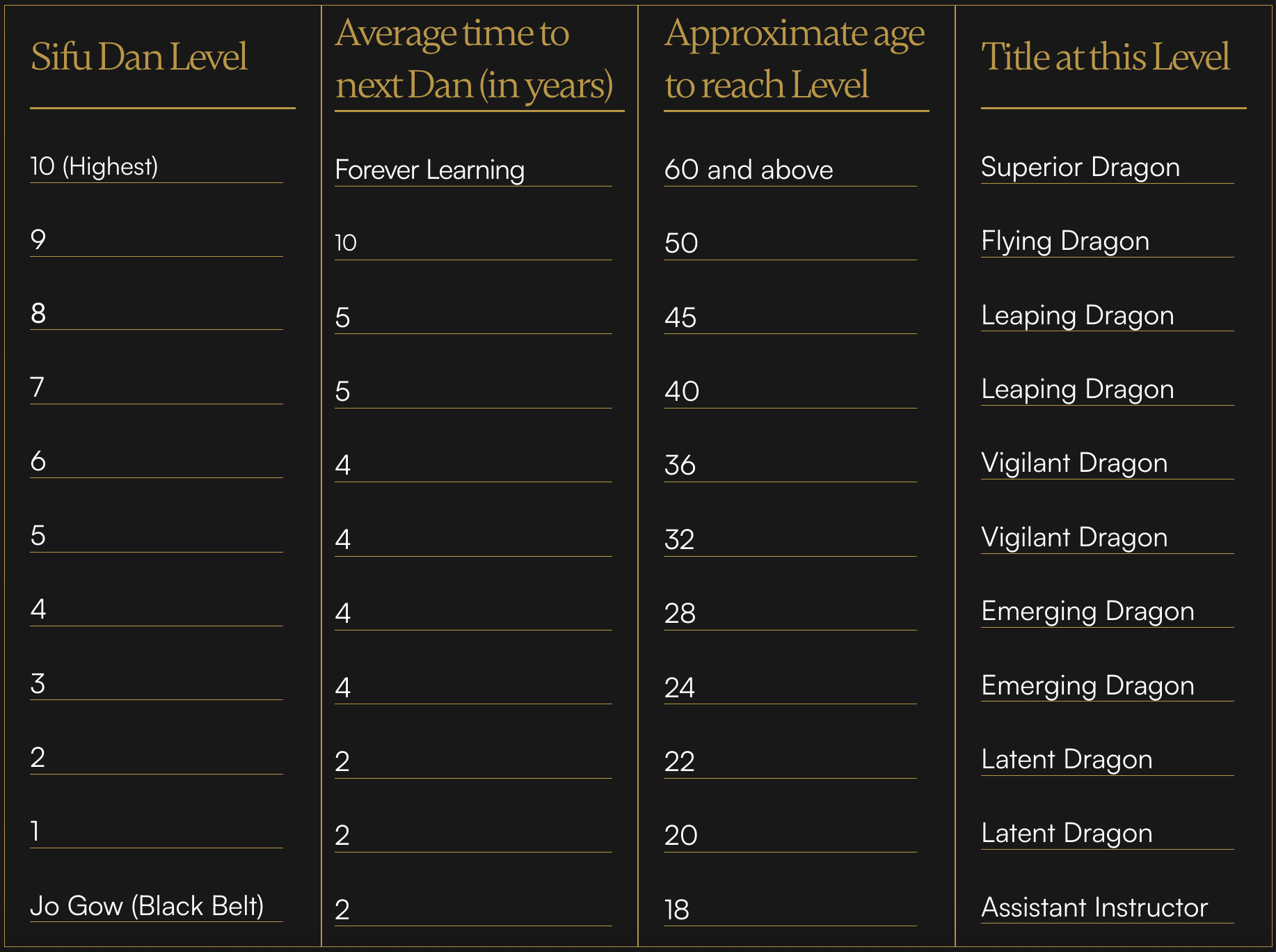Screen dimensions: 1276x952
Task: Click the "60 and above" age cell
Action: click(x=748, y=170)
